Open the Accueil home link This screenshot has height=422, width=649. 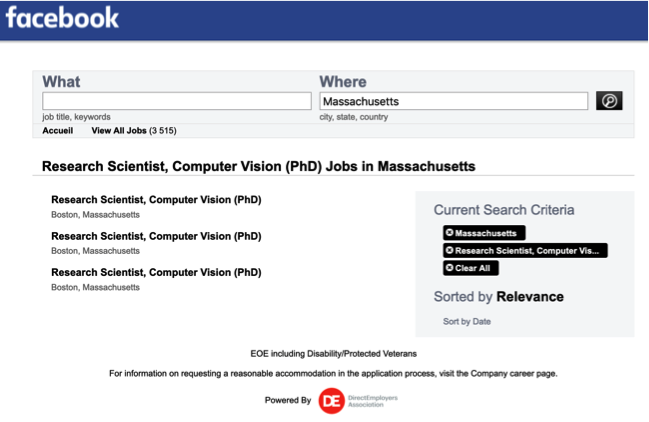[x=58, y=131]
